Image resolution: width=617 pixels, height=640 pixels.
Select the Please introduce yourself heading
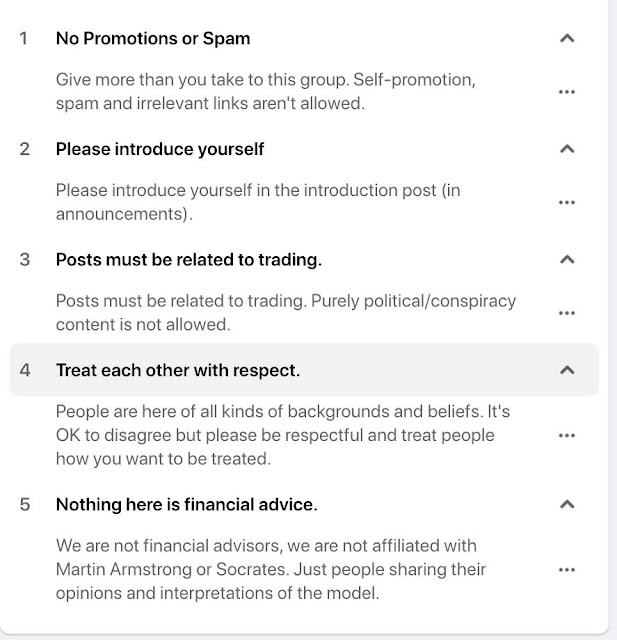[160, 149]
